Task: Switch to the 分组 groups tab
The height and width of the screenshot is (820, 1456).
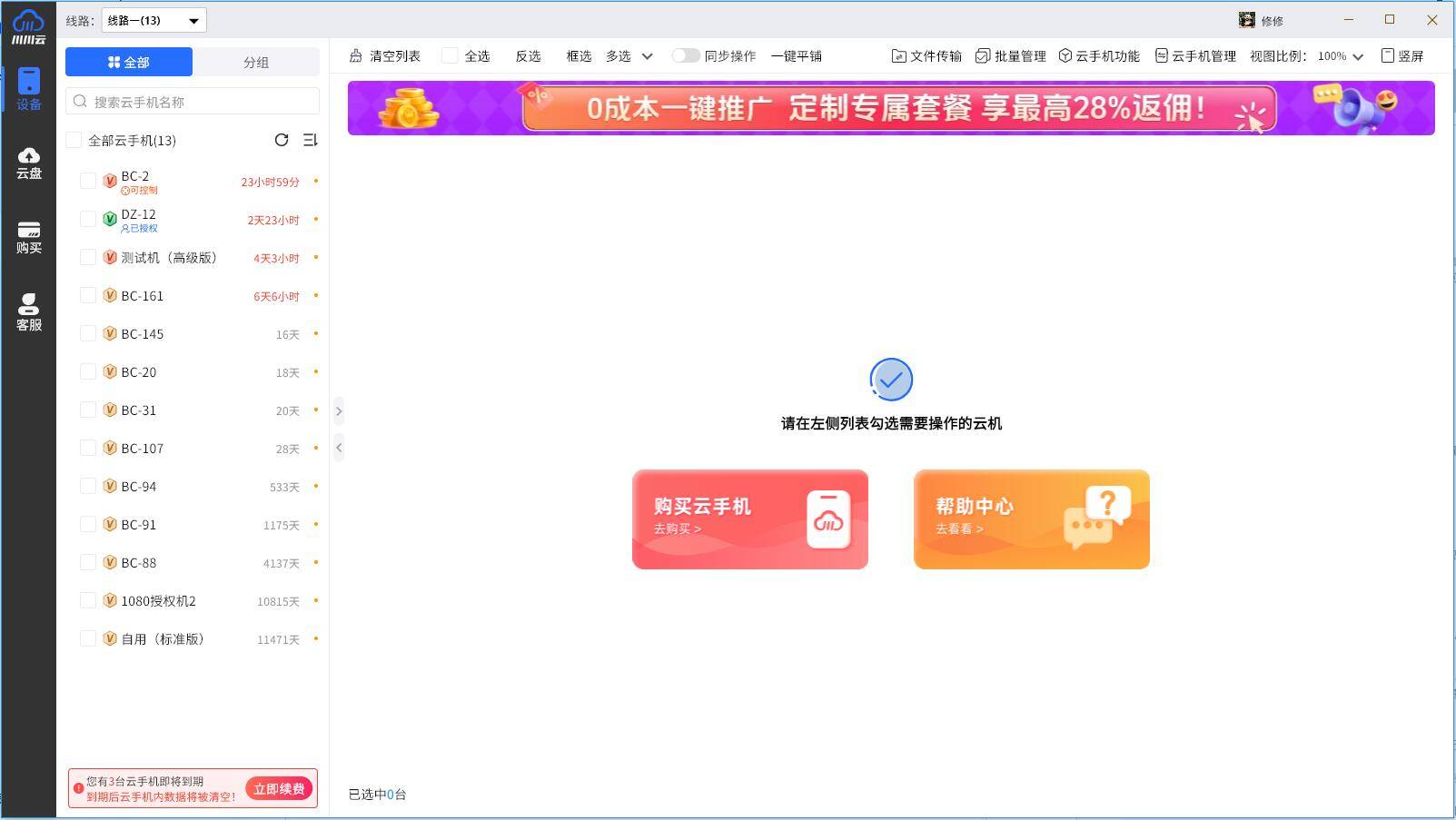Action: point(256,62)
